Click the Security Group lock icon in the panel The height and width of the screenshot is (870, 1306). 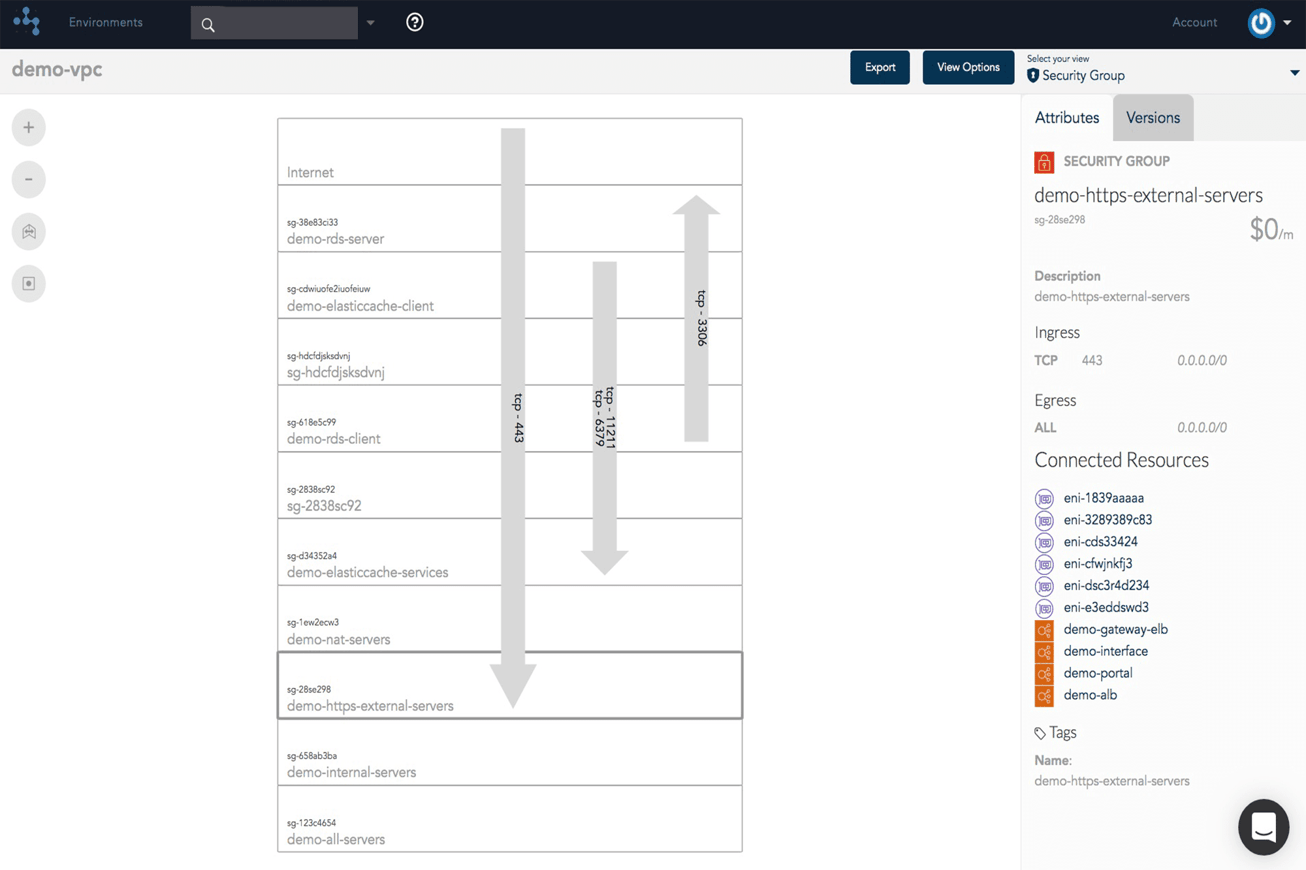pos(1044,161)
